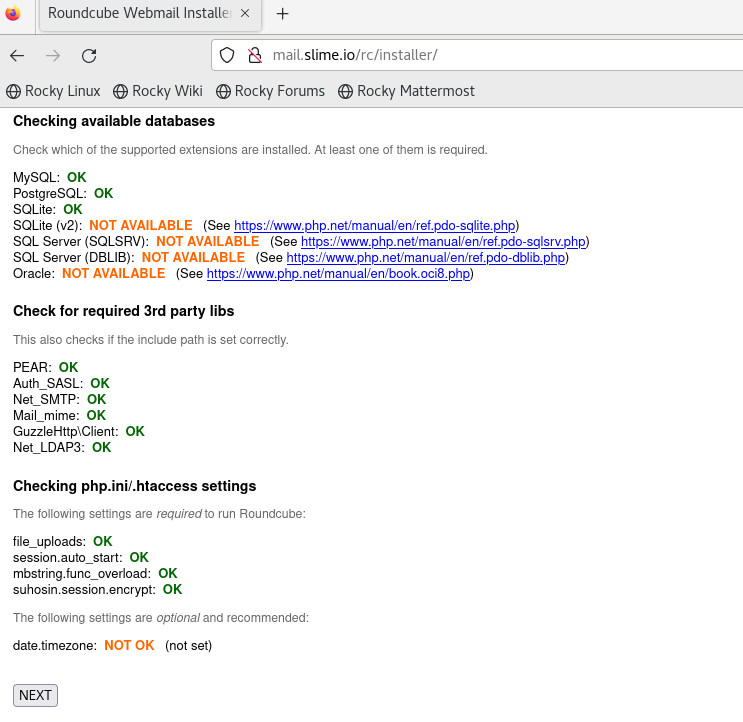This screenshot has width=743, height=722.
Task: Click the 'PostgreSQL:' label
Action: click(50, 194)
